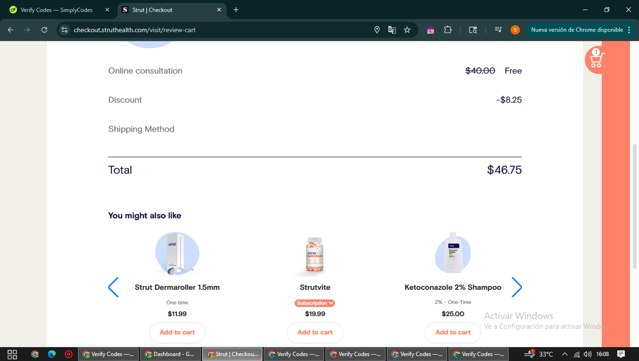Click the 16:08 taskbar clock
This screenshot has width=639, height=361.
[602, 354]
